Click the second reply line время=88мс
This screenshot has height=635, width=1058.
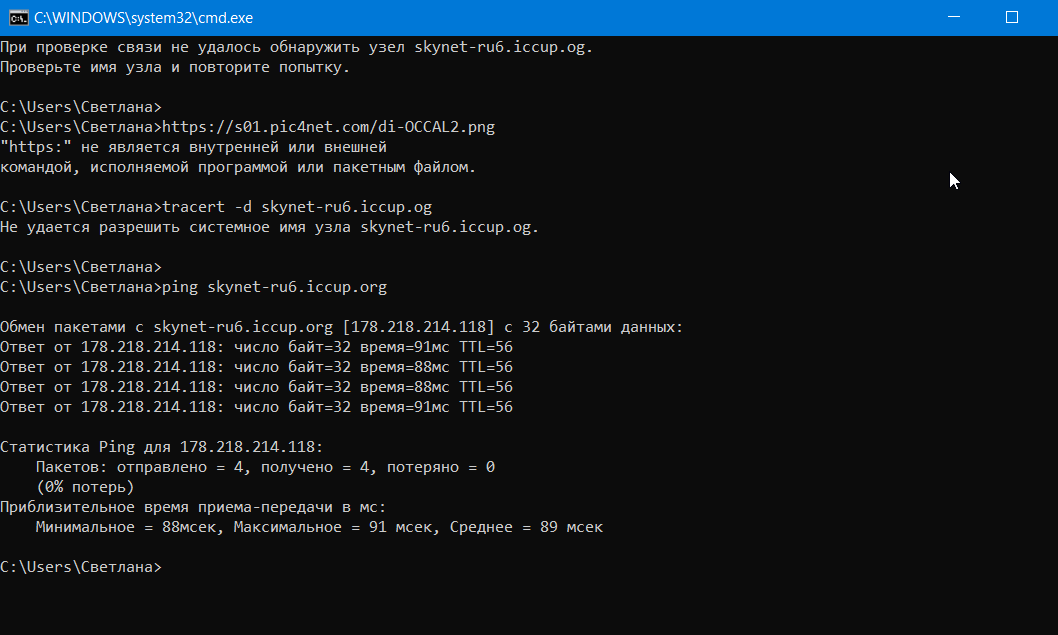(x=256, y=367)
